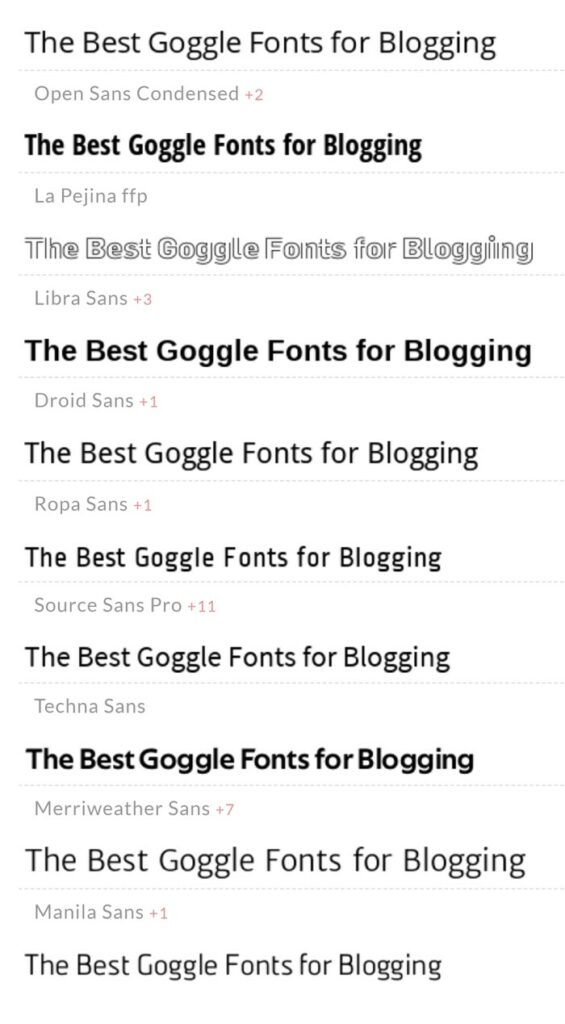Click the Techna Sans font name

click(x=89, y=707)
